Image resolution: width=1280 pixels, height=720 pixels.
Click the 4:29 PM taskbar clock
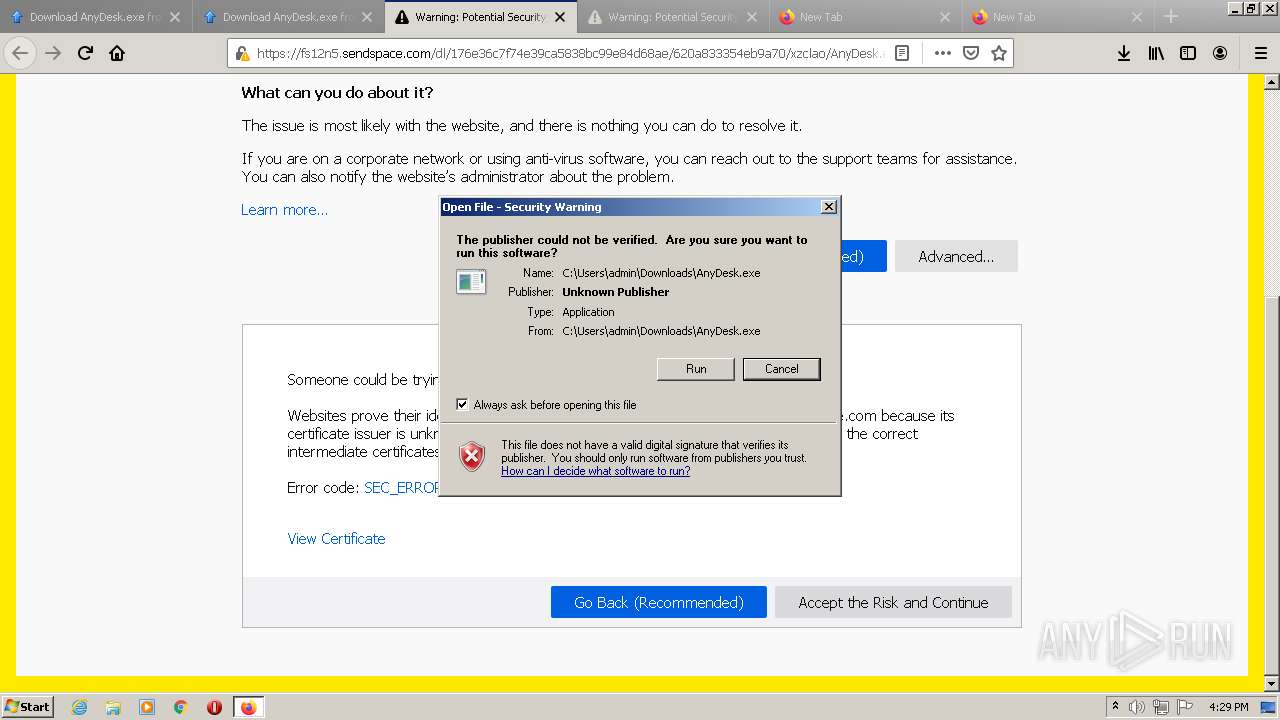point(1228,707)
